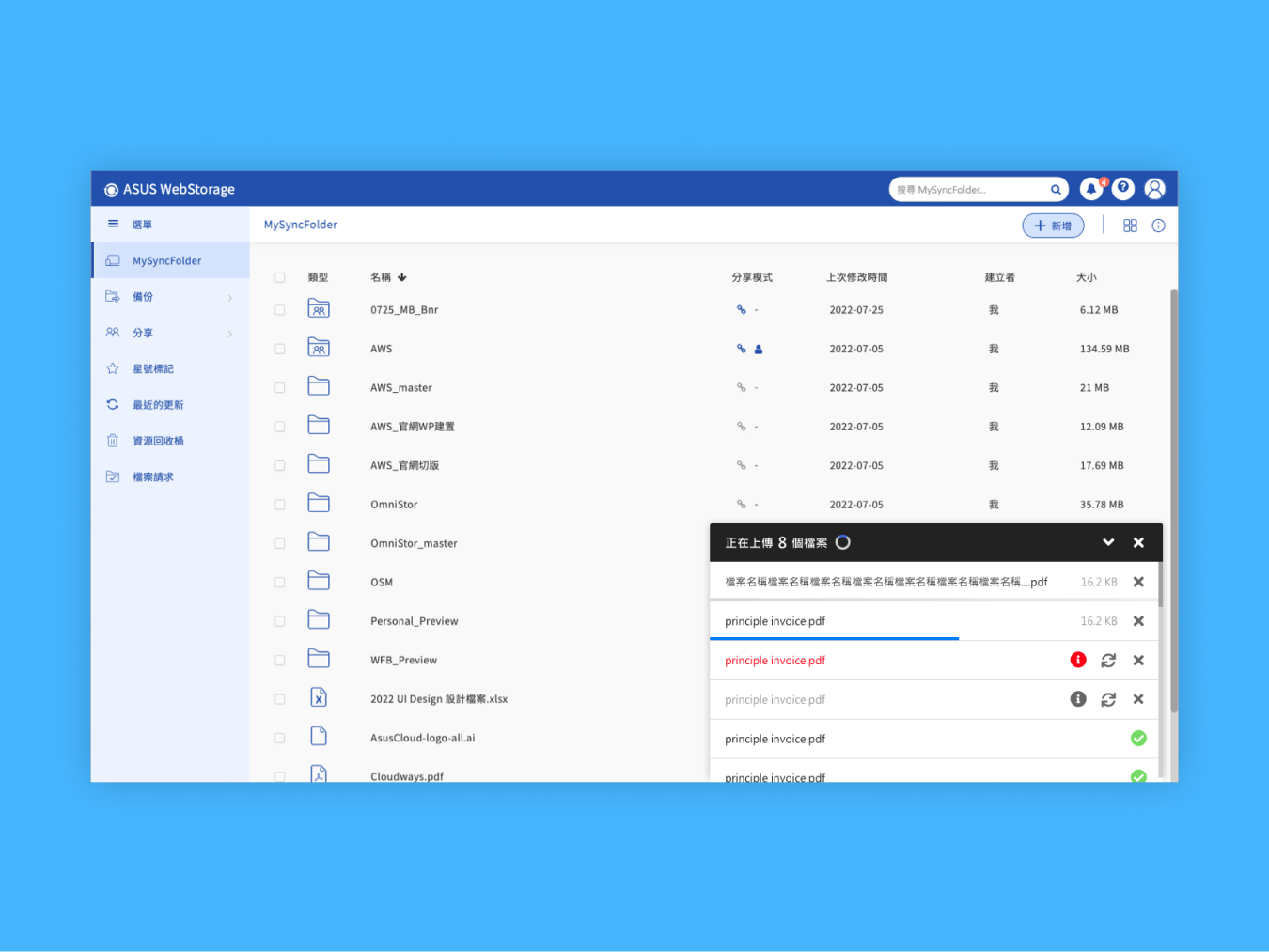Check the box for AWS folder
This screenshot has width=1269, height=952.
279,349
